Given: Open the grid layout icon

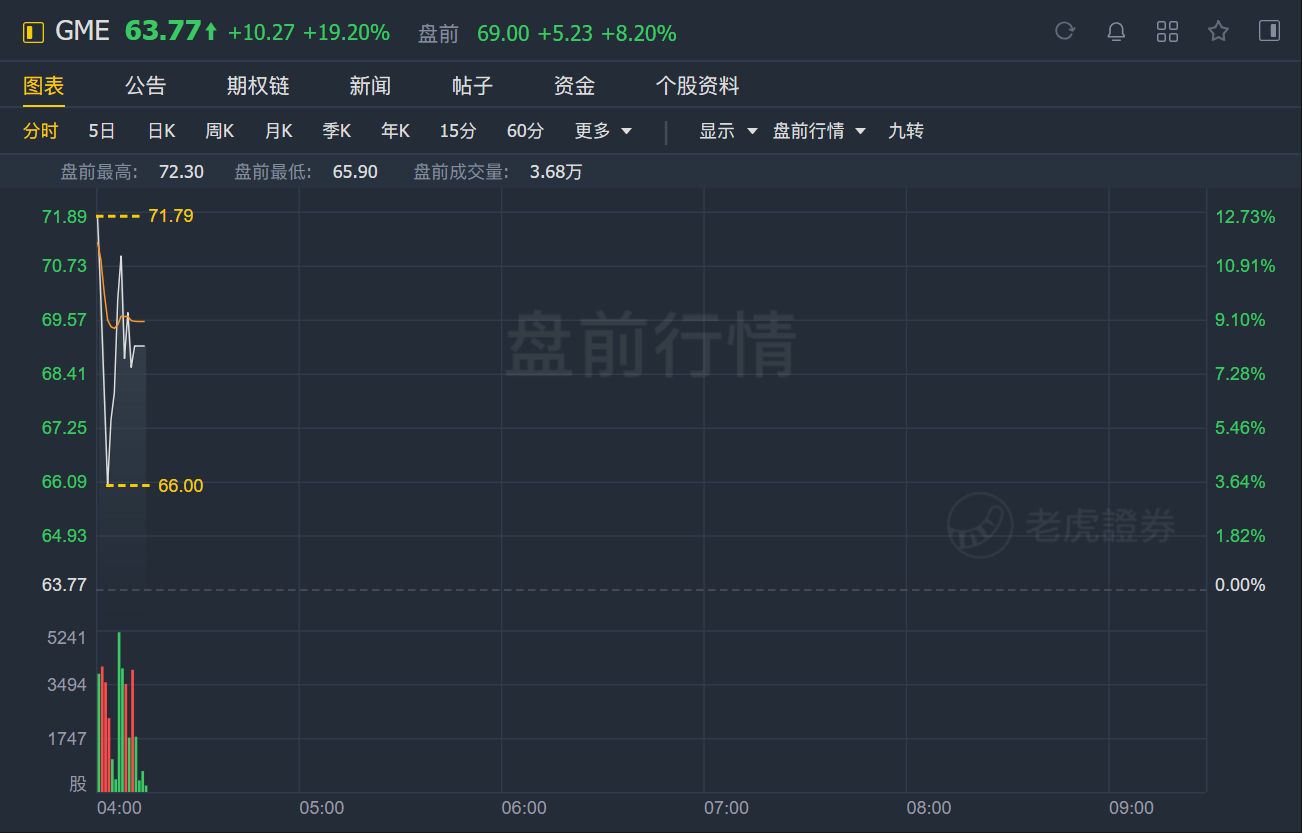Looking at the screenshot, I should [x=1167, y=31].
